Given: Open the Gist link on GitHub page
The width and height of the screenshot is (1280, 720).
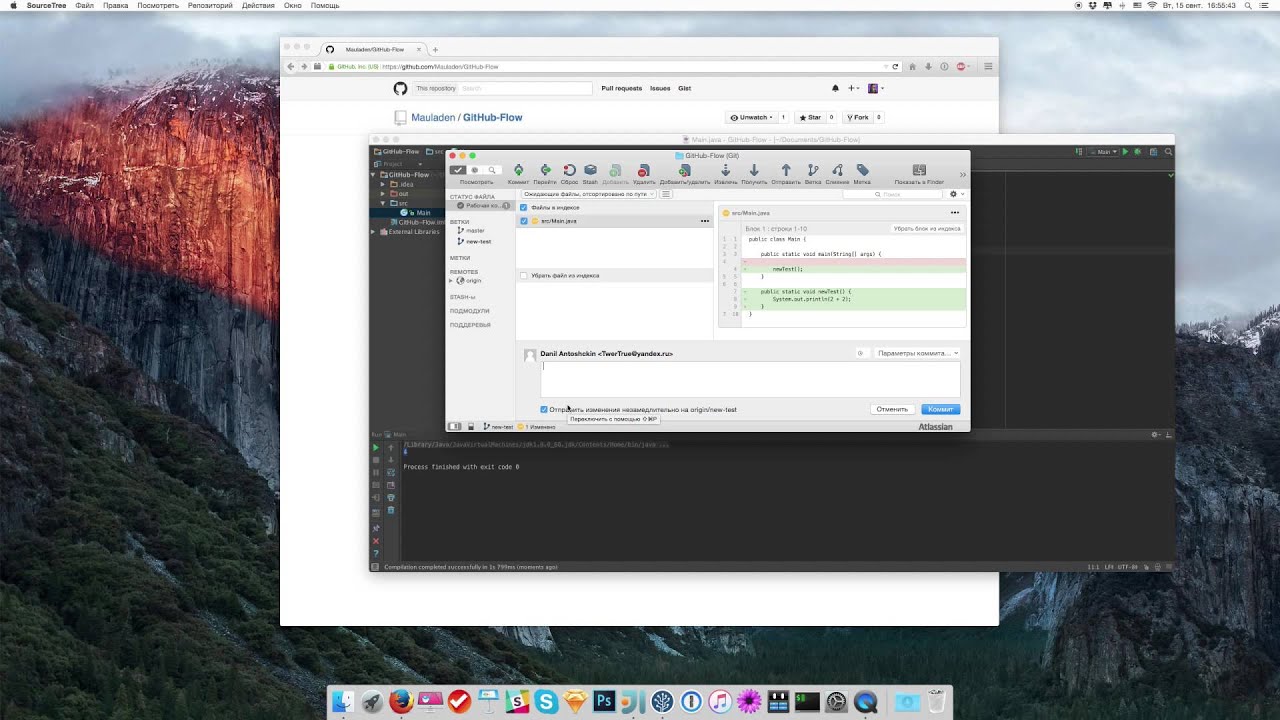Looking at the screenshot, I should [x=685, y=88].
